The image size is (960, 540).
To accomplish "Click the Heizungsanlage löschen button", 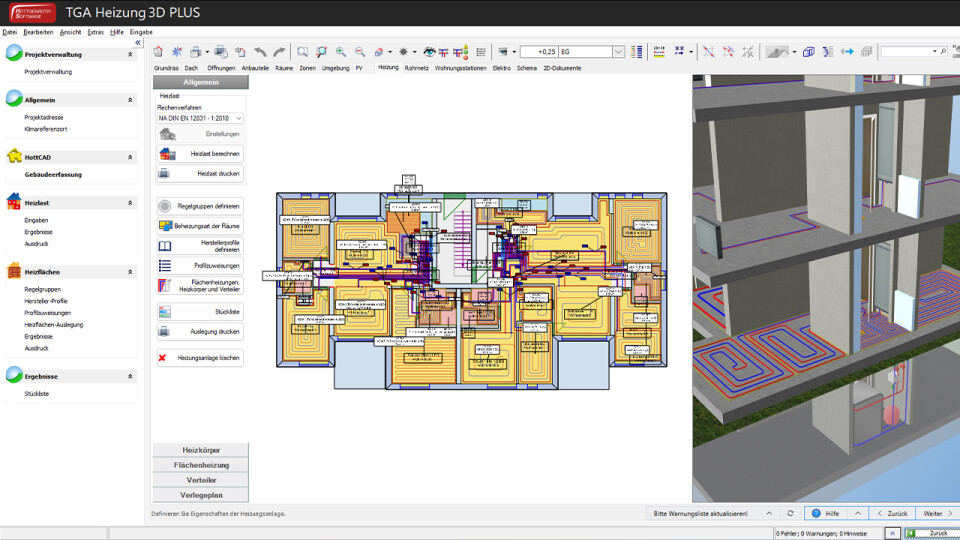I will [x=200, y=357].
